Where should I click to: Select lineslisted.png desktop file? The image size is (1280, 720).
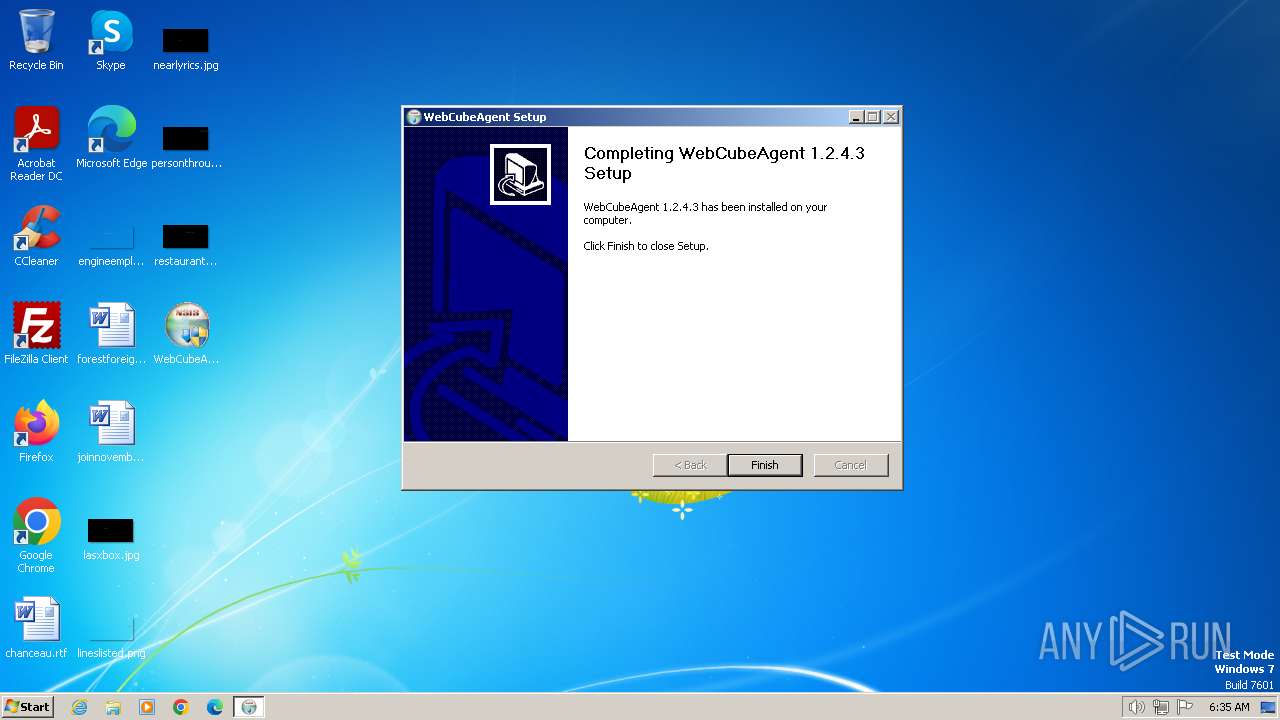[x=111, y=636]
